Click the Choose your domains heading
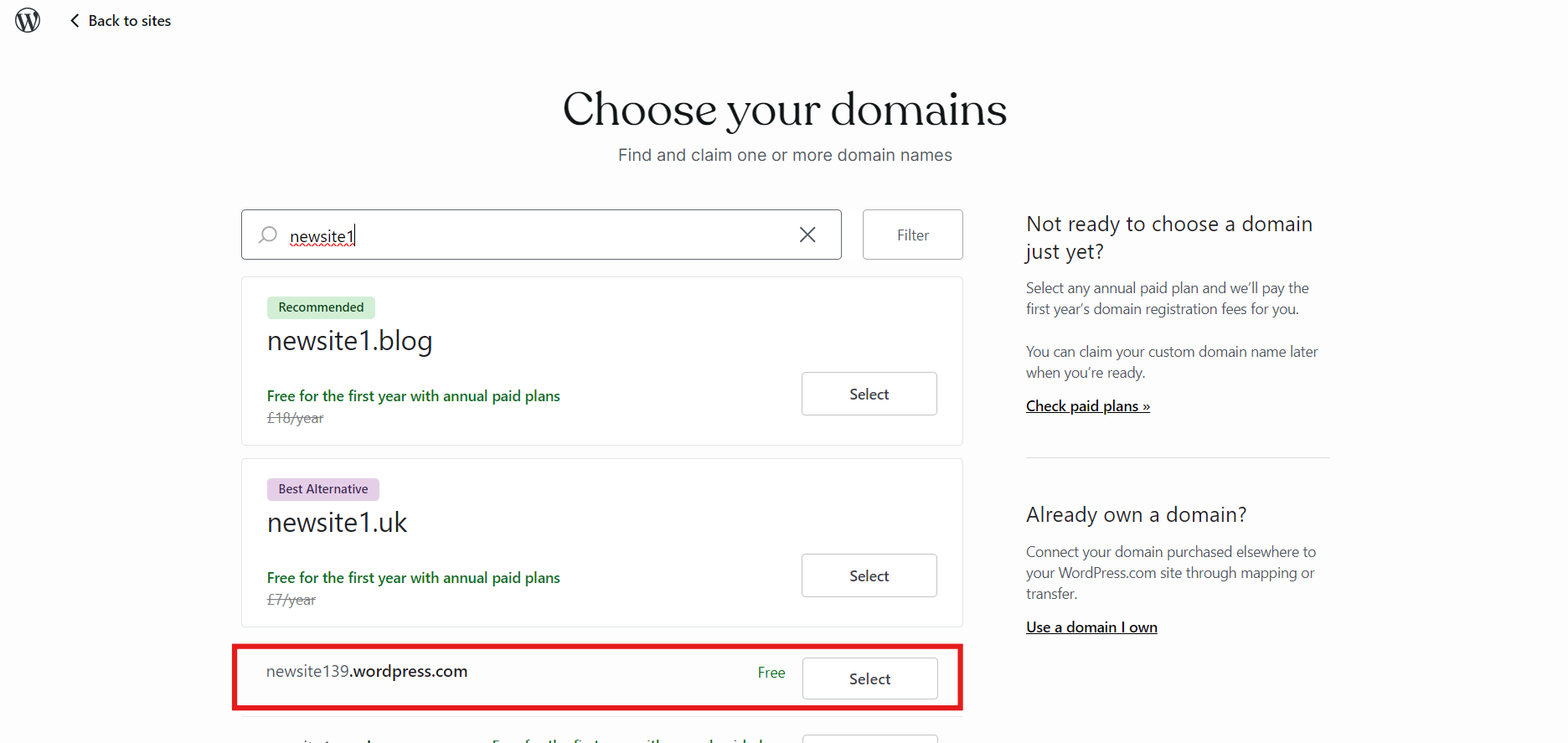The image size is (1568, 743). pyautogui.click(x=785, y=110)
